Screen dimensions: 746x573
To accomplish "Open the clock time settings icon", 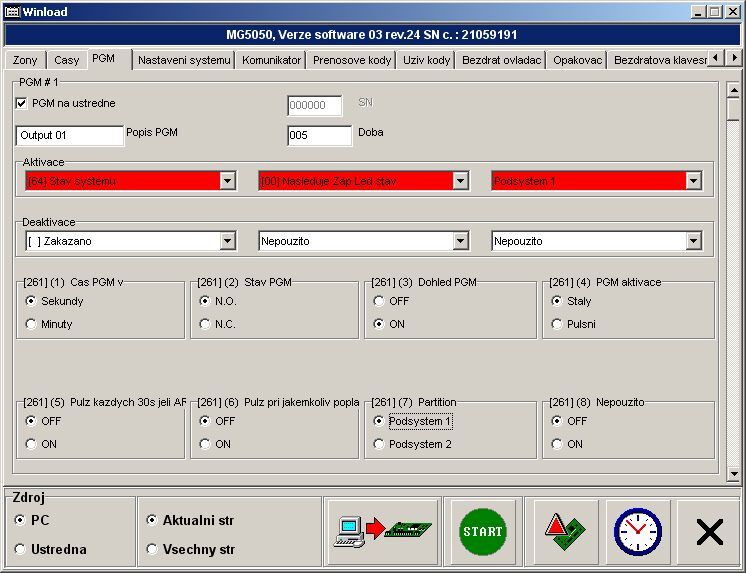I will pyautogui.click(x=637, y=532).
